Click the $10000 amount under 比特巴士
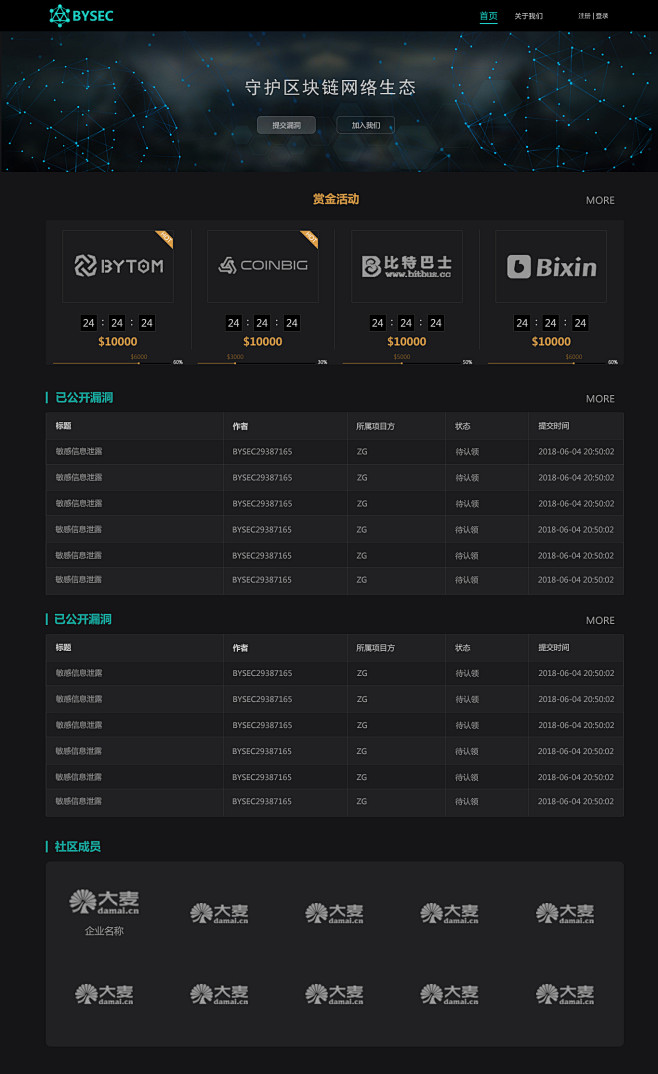The width and height of the screenshot is (658, 1074). (x=407, y=341)
